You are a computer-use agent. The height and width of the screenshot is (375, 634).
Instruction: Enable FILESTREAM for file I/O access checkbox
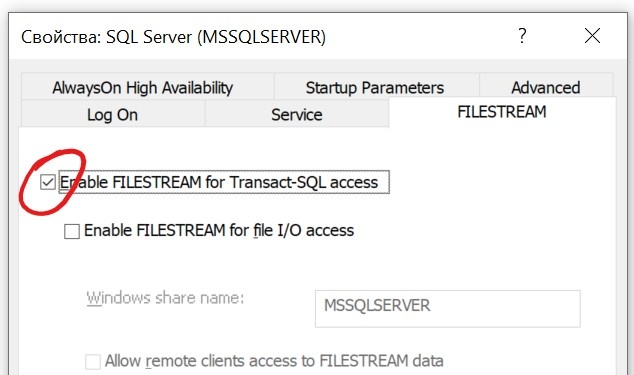(72, 231)
